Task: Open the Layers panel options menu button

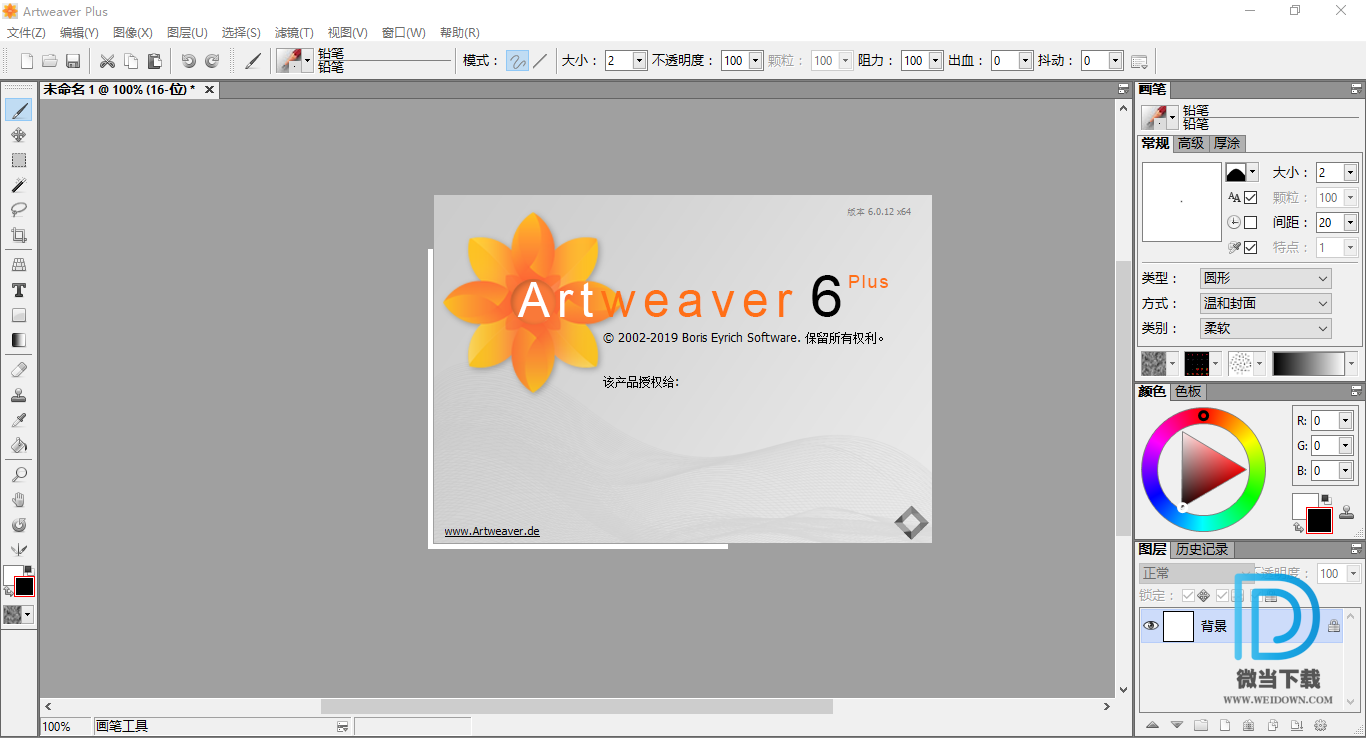Action: (x=1356, y=550)
